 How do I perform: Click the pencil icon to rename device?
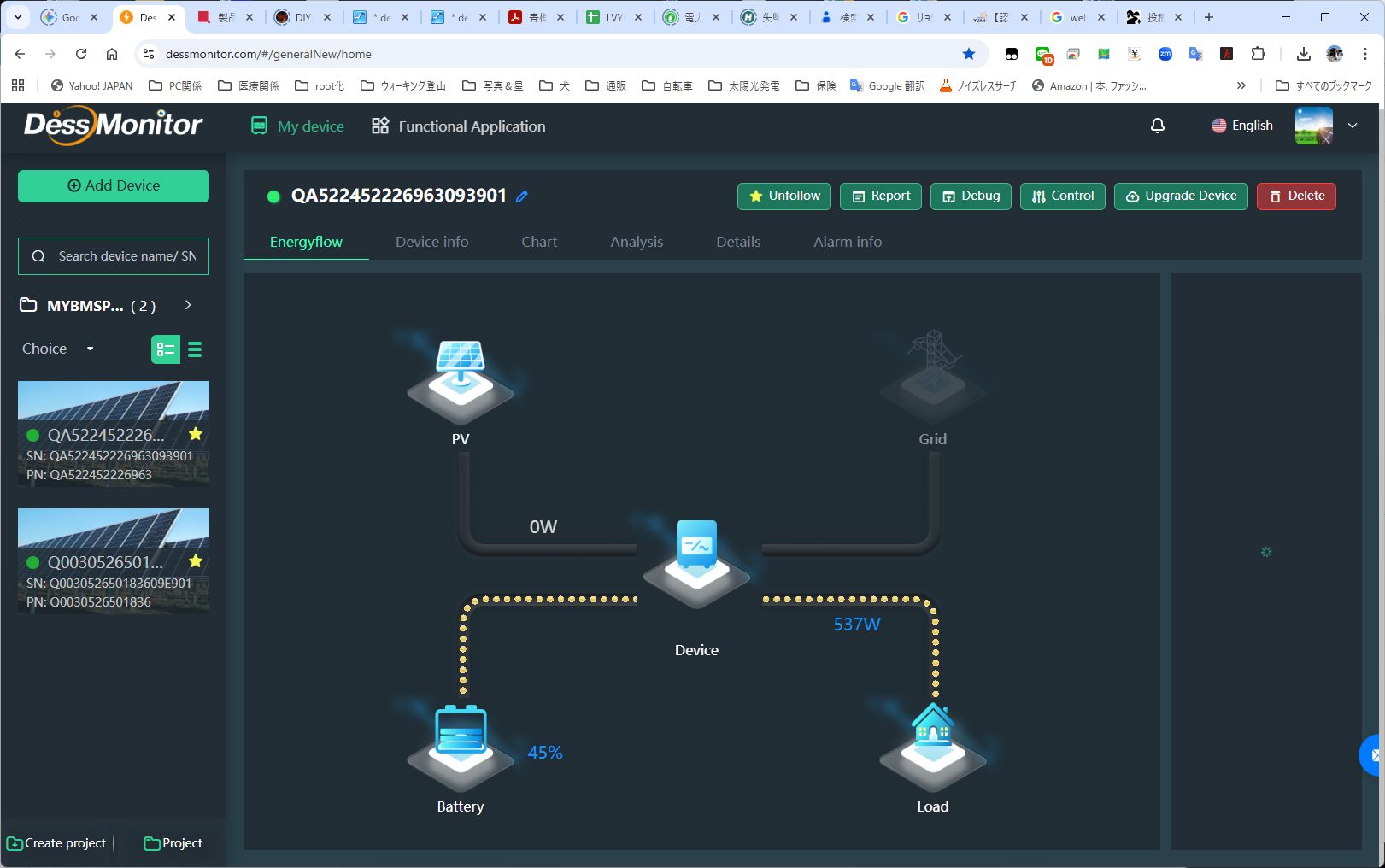[x=522, y=196]
